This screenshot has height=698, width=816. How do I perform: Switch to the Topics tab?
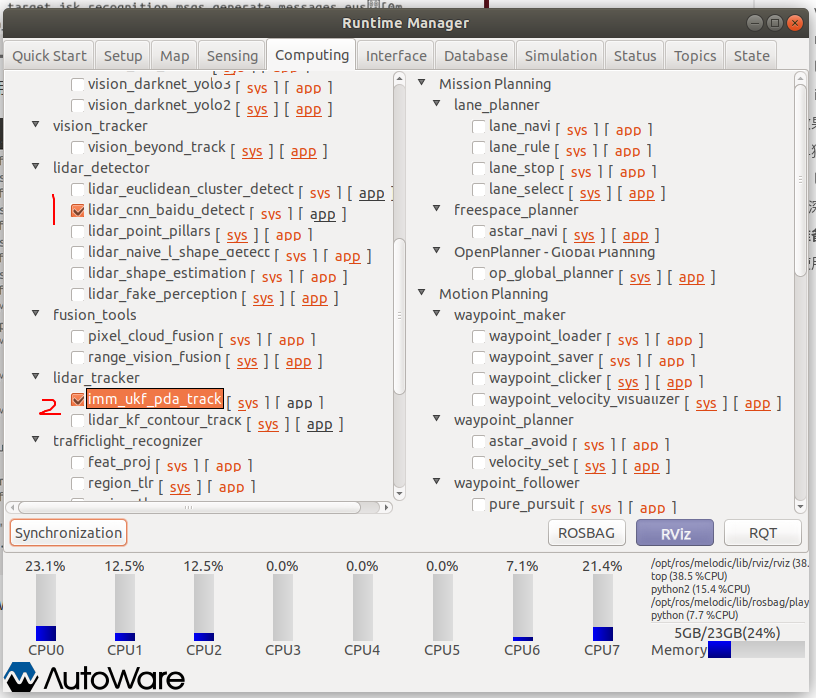coord(695,56)
